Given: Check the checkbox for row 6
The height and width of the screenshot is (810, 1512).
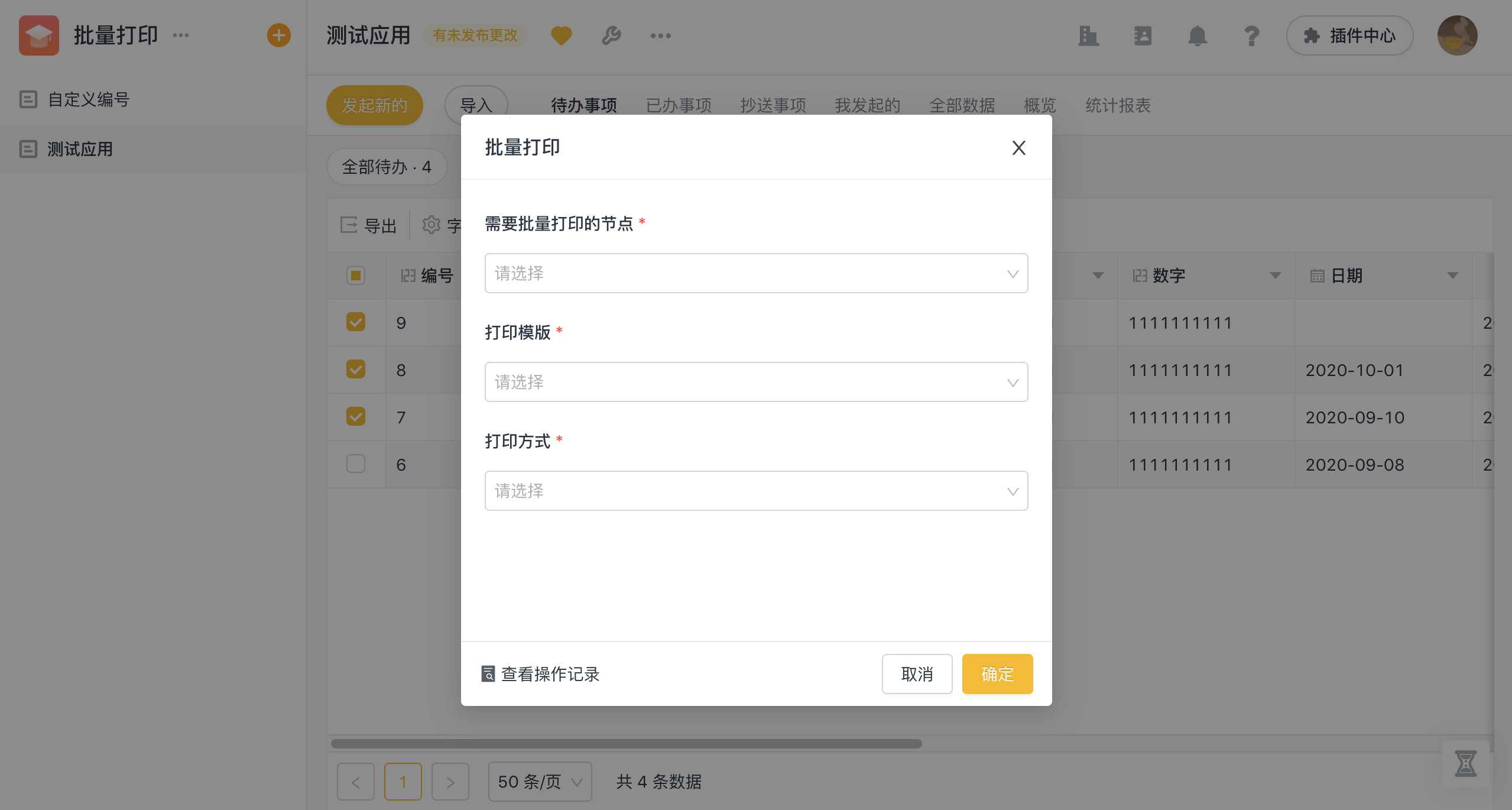Looking at the screenshot, I should pyautogui.click(x=356, y=464).
